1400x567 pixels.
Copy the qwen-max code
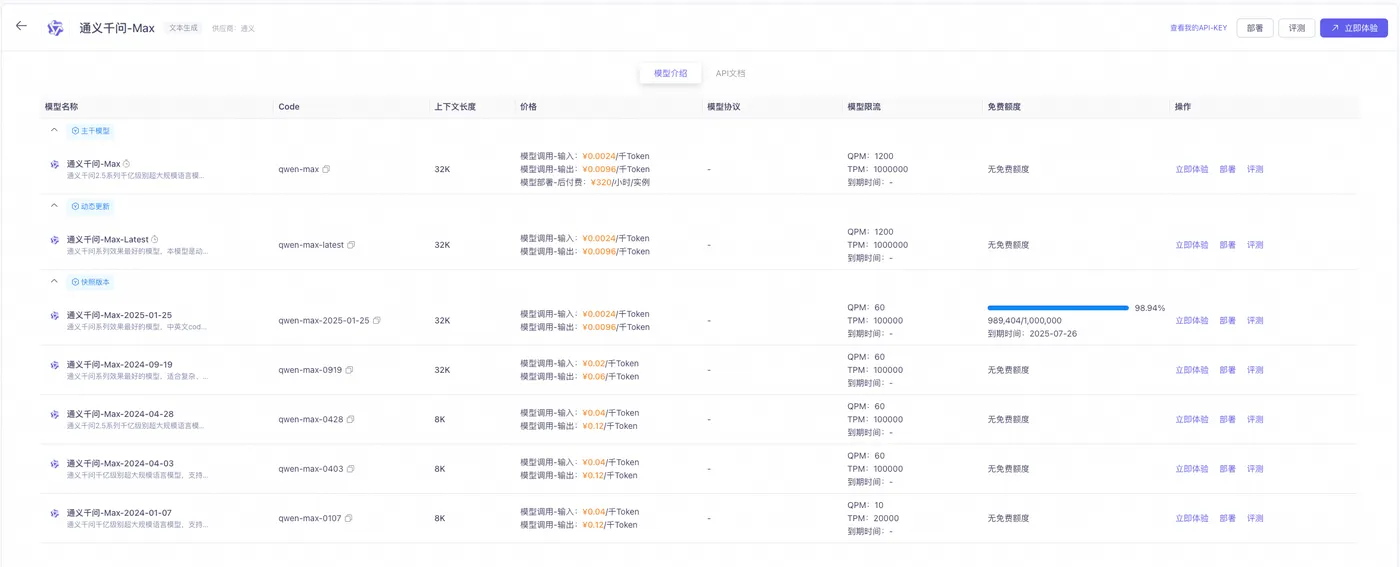tap(327, 169)
